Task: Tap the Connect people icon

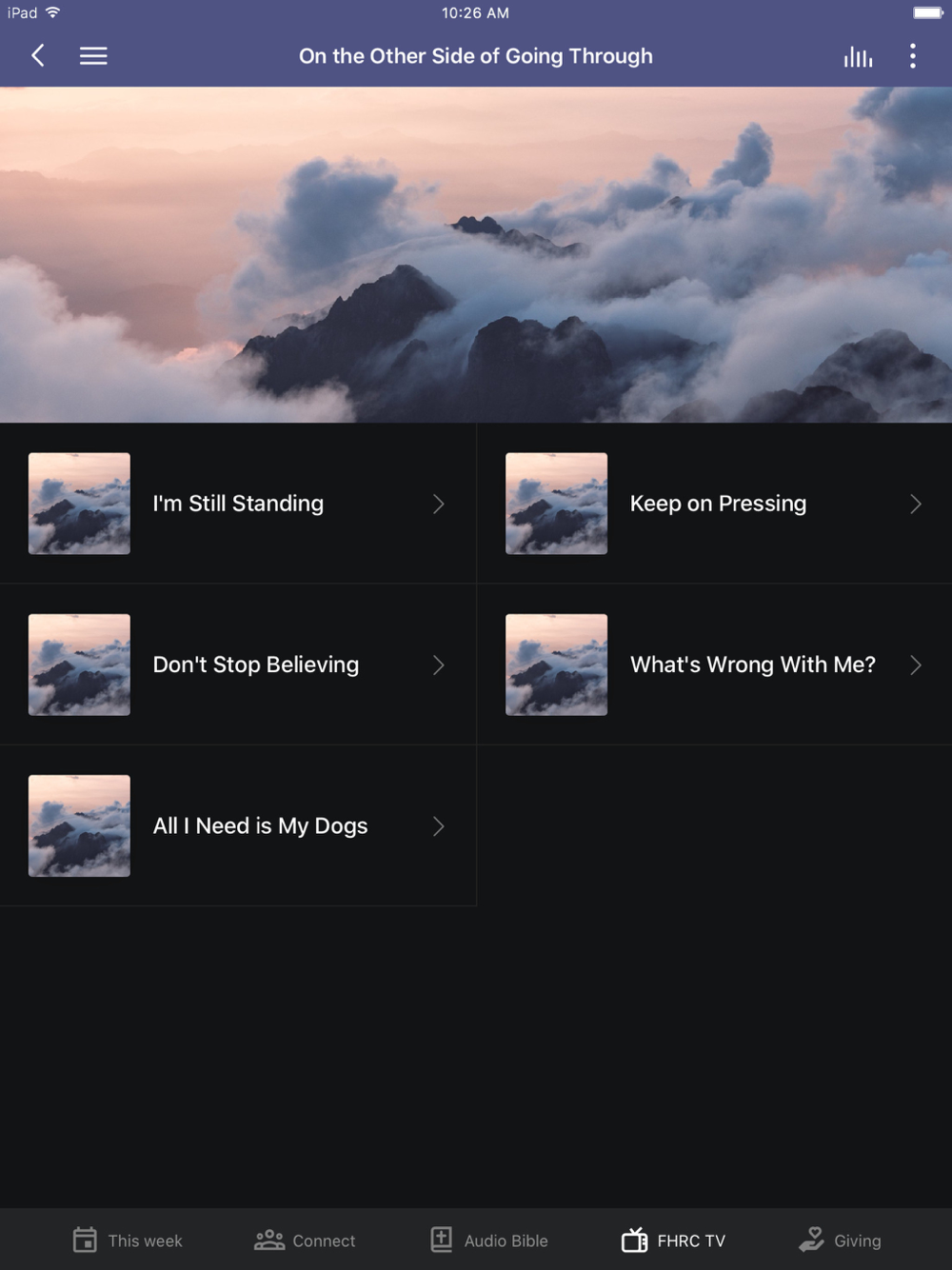Action: [269, 1240]
